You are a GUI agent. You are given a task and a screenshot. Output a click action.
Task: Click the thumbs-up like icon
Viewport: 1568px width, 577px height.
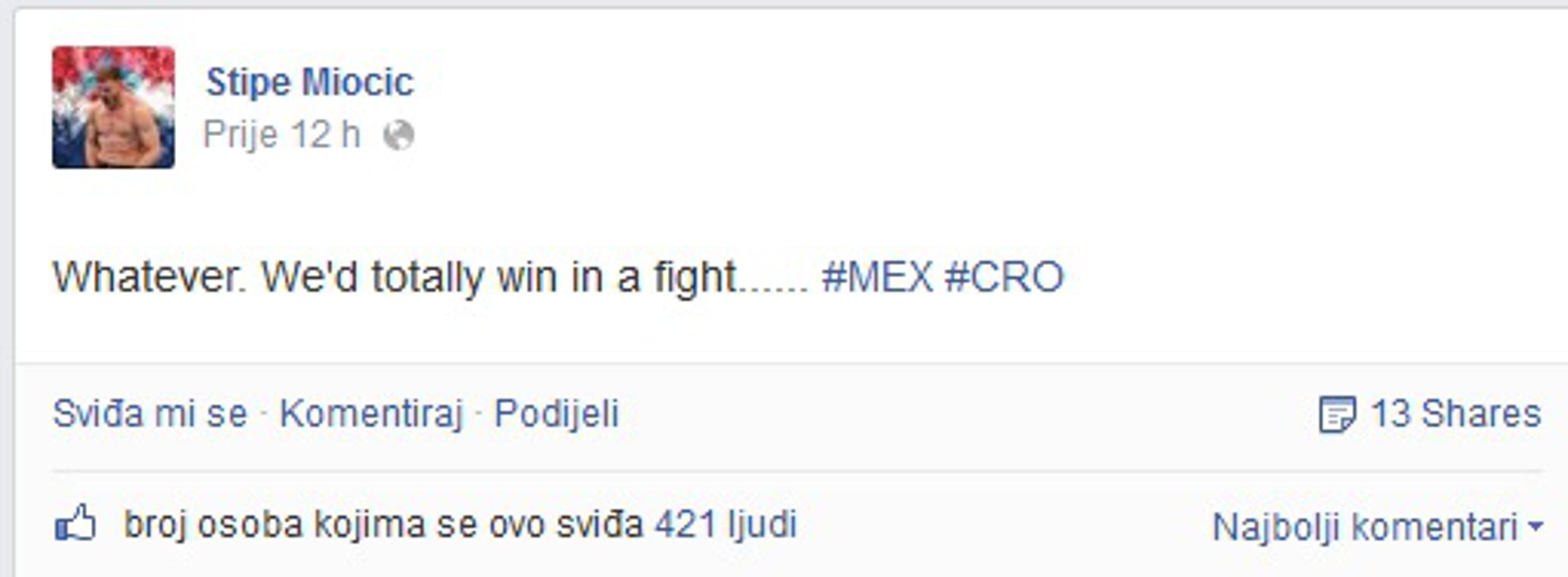pyautogui.click(x=75, y=523)
